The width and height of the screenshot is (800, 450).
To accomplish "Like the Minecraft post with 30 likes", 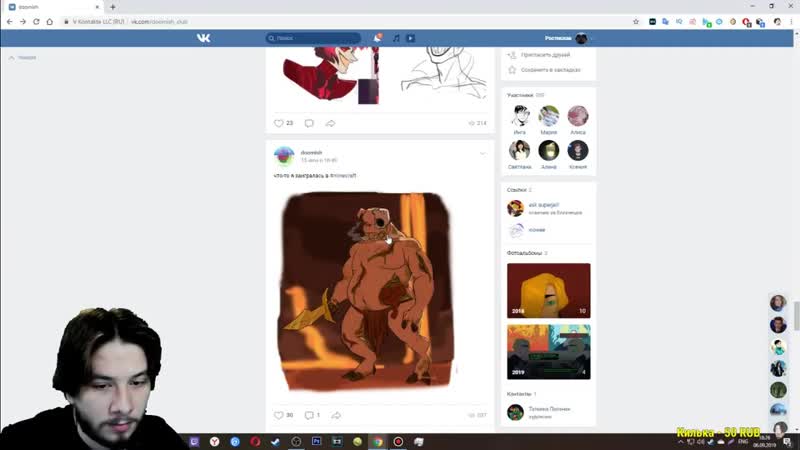I will (283, 415).
